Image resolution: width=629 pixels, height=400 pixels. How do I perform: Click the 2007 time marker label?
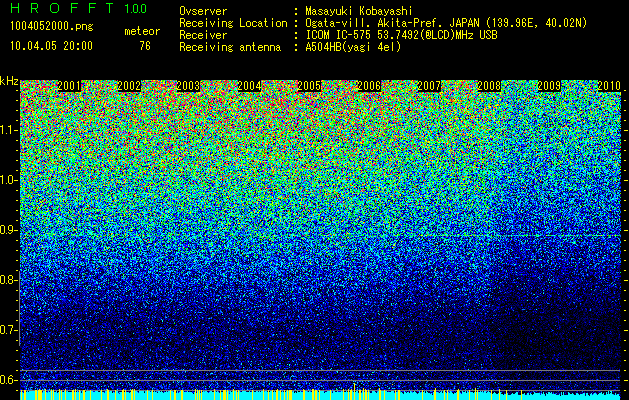[429, 86]
